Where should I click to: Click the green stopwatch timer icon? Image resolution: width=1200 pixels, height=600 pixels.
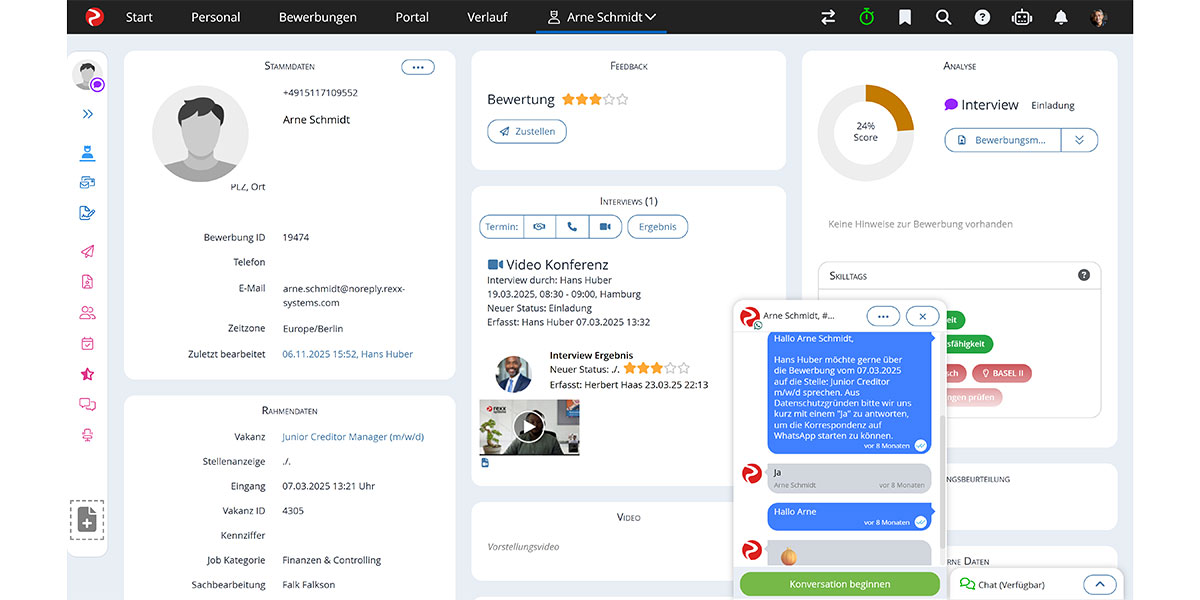pos(866,16)
